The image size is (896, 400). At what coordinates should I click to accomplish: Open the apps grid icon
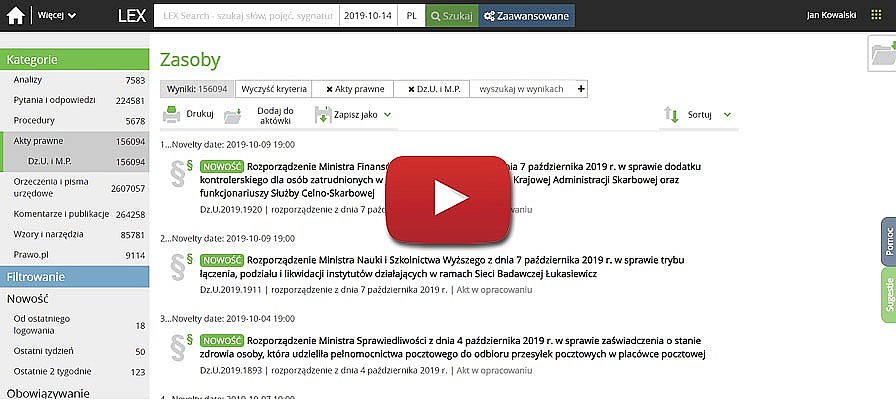coord(877,15)
